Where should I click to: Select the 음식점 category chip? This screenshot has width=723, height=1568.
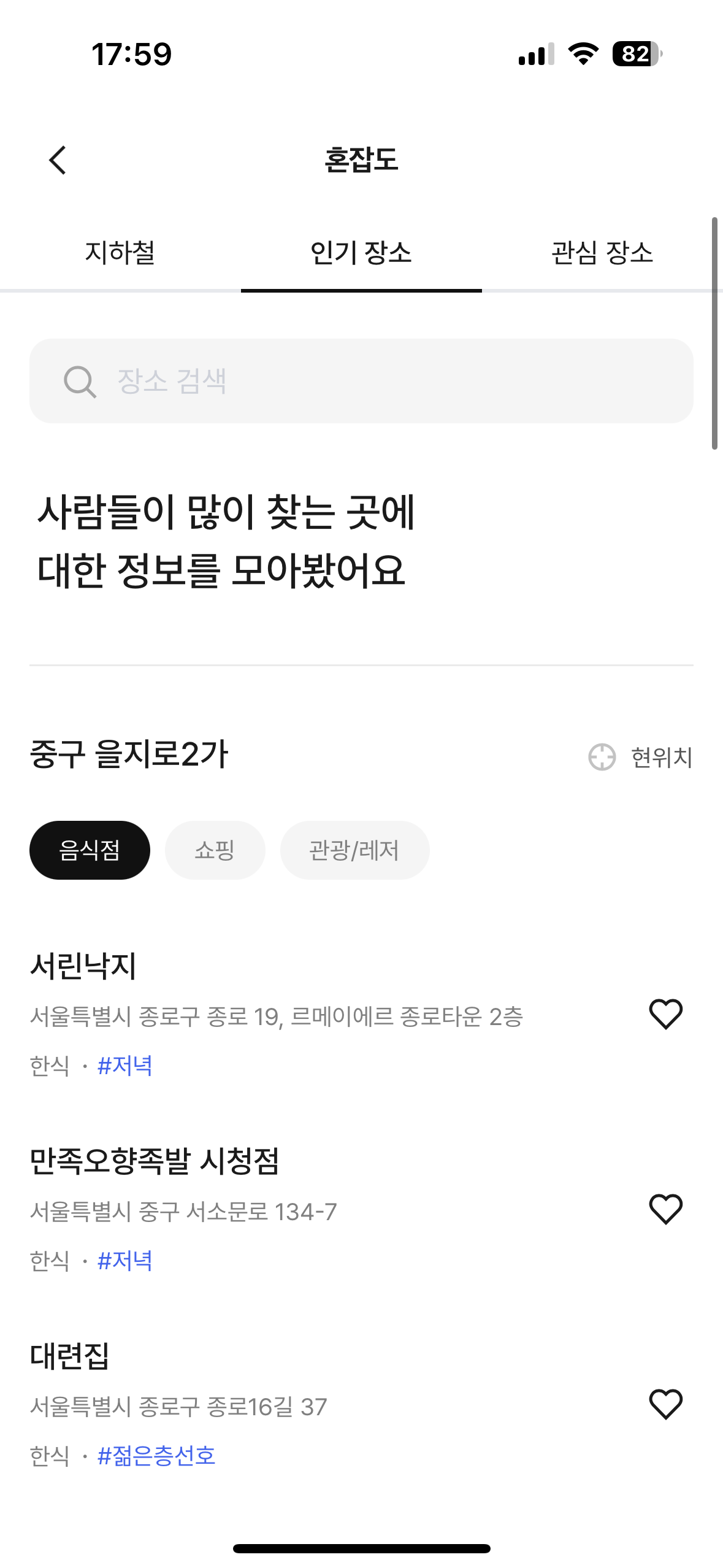tap(90, 850)
